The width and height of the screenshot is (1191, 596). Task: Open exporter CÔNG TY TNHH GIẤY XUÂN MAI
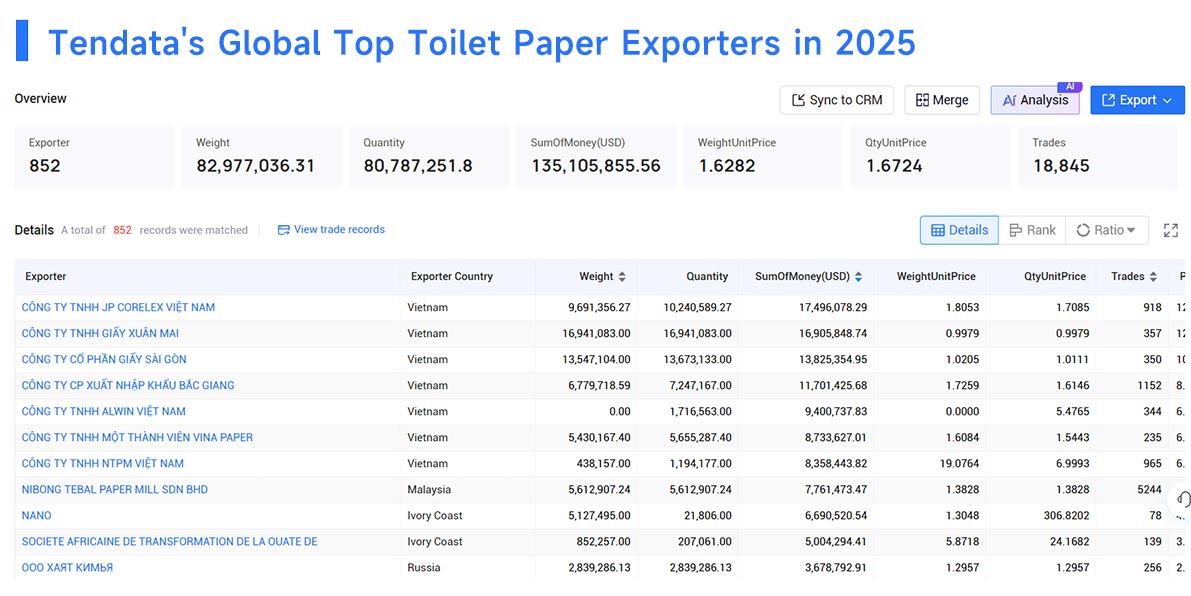pyautogui.click(x=100, y=333)
